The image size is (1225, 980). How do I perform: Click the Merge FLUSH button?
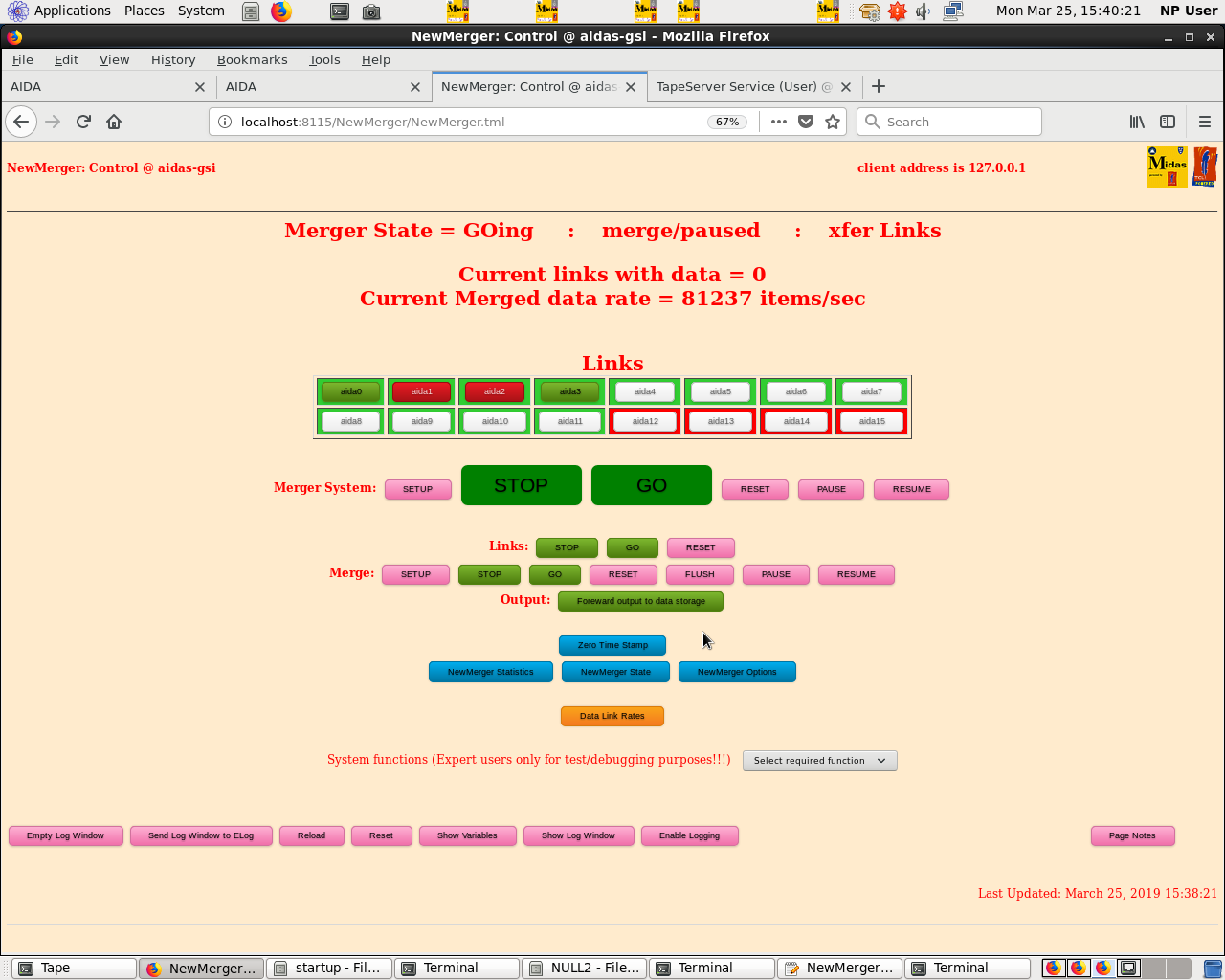tap(700, 574)
